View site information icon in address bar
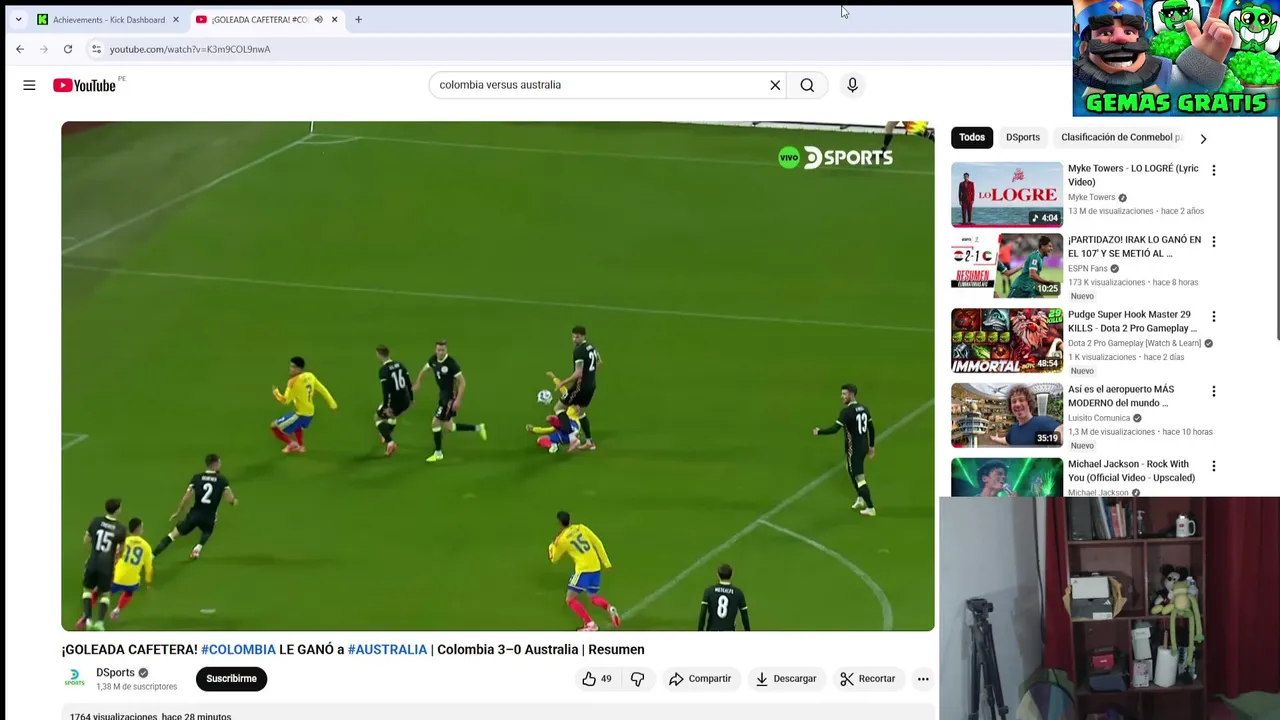 tap(96, 49)
